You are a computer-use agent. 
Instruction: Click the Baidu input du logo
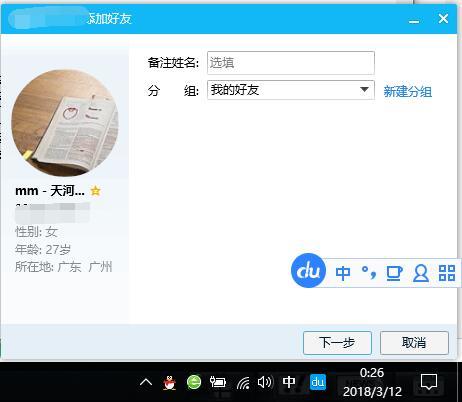[x=308, y=271]
